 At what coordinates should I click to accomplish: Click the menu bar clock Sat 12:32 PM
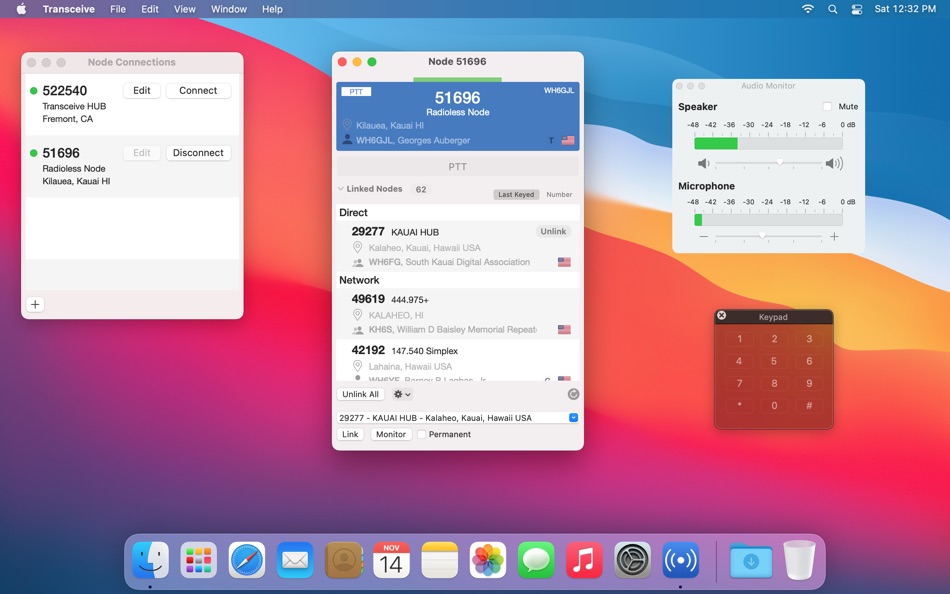(905, 9)
